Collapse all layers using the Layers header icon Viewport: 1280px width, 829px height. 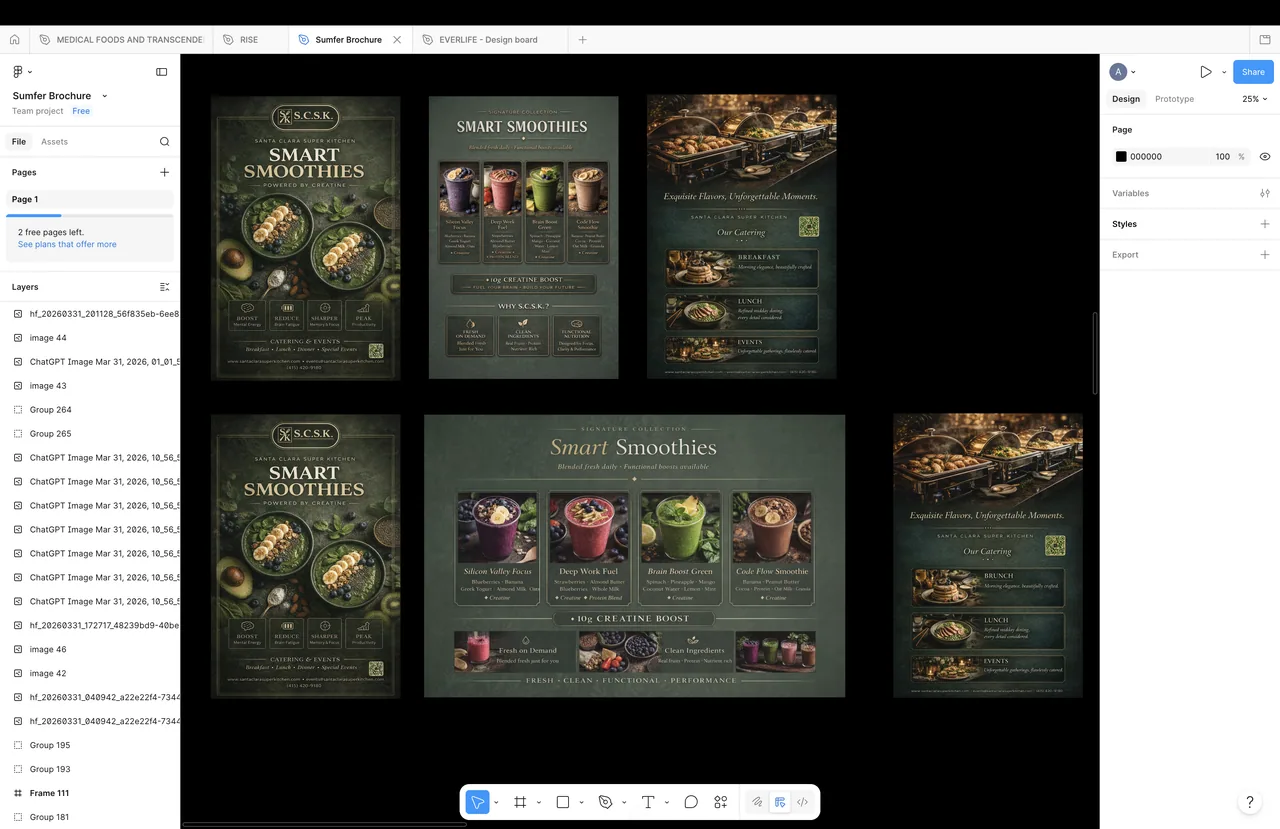165,287
